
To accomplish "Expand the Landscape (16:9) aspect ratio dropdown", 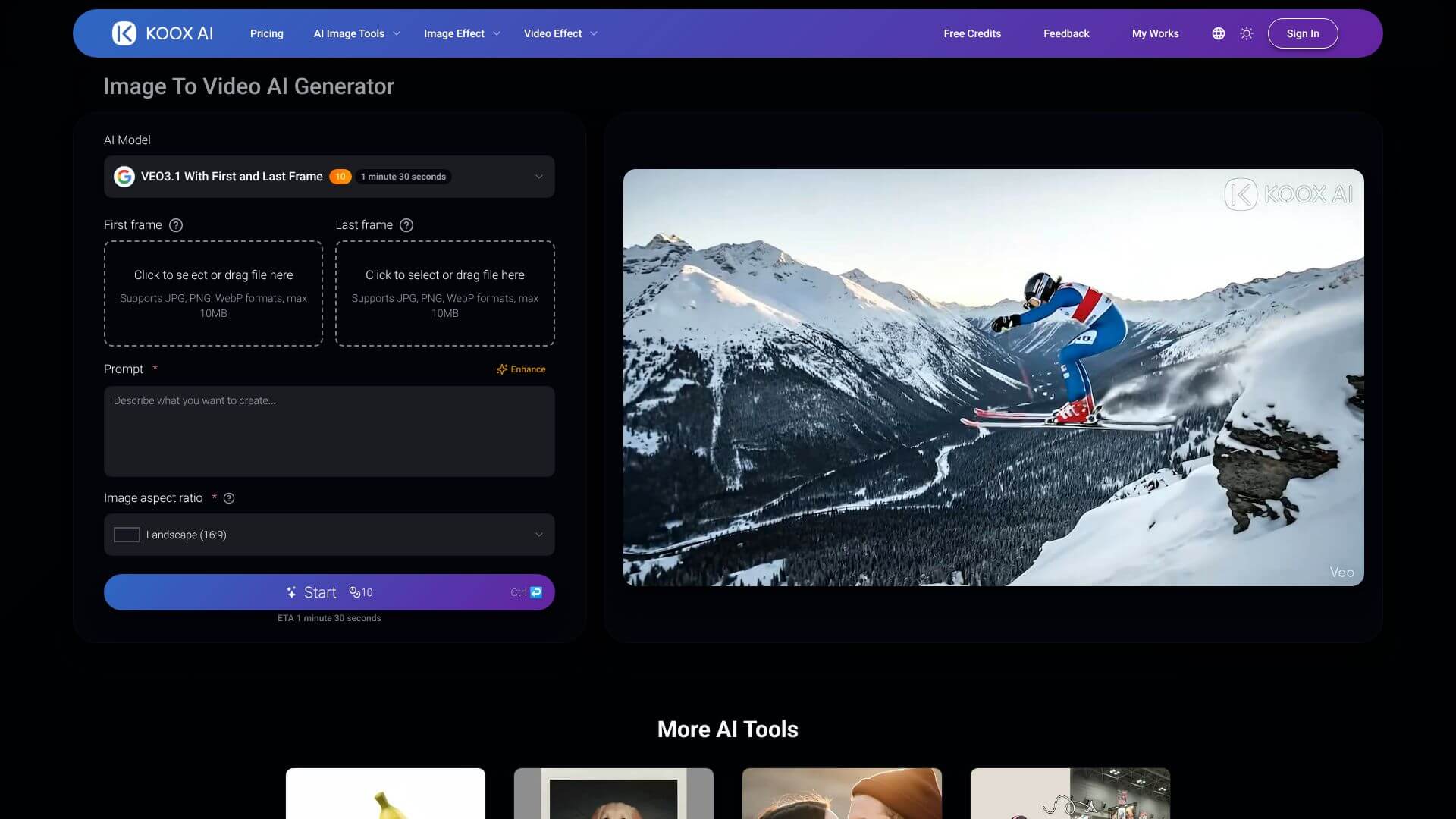I will coord(539,535).
